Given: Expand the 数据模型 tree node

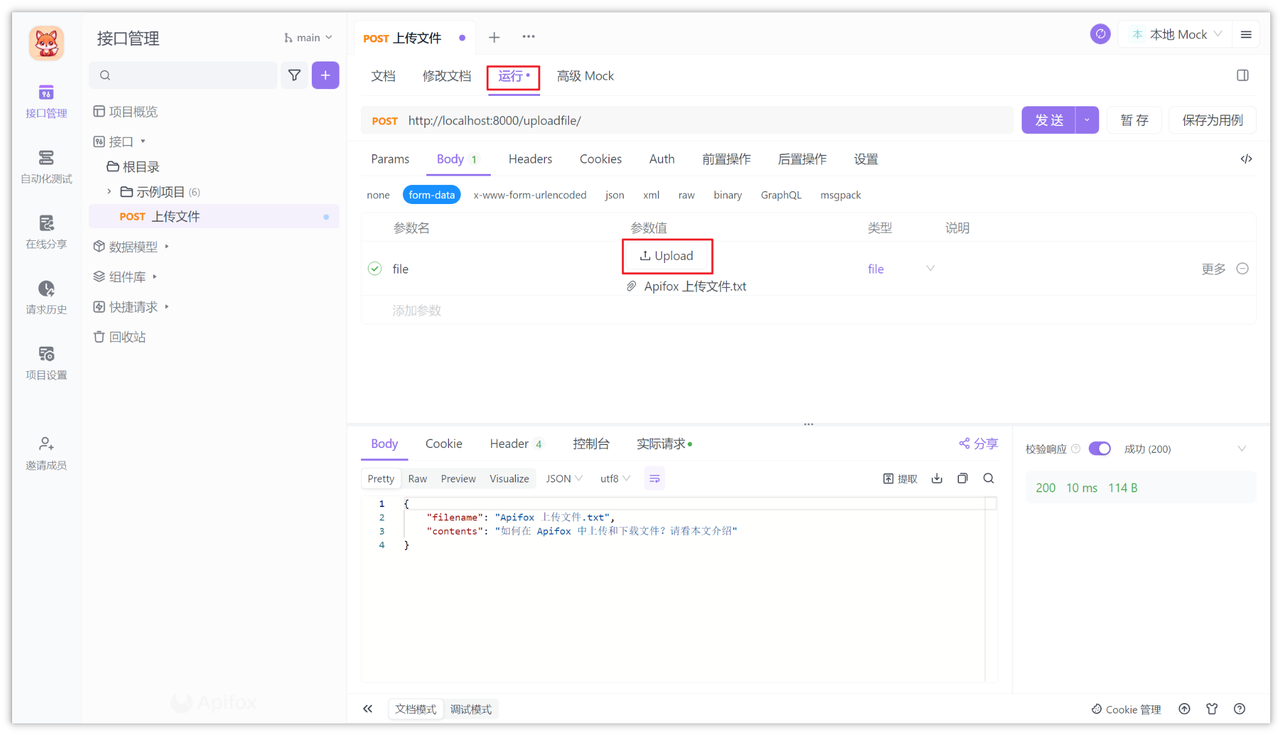Looking at the screenshot, I should coord(167,247).
